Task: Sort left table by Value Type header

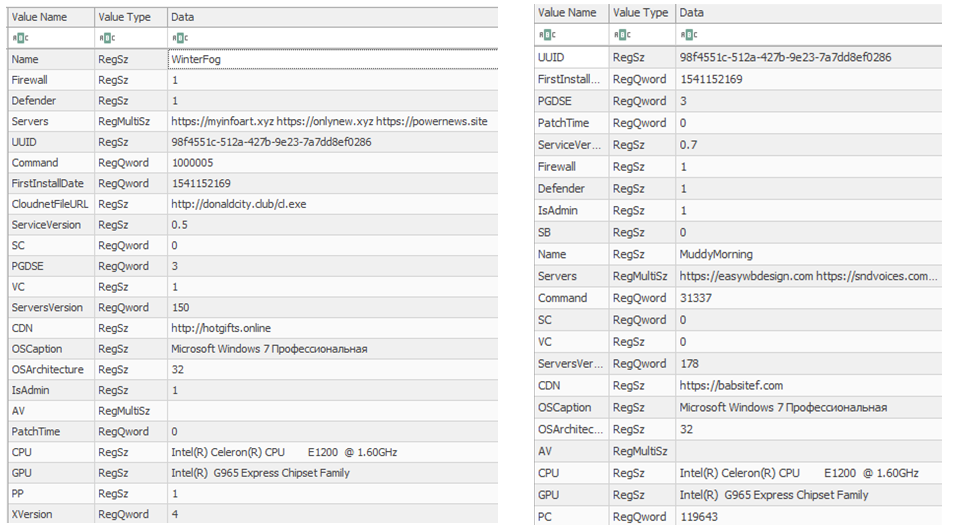Action: [123, 17]
